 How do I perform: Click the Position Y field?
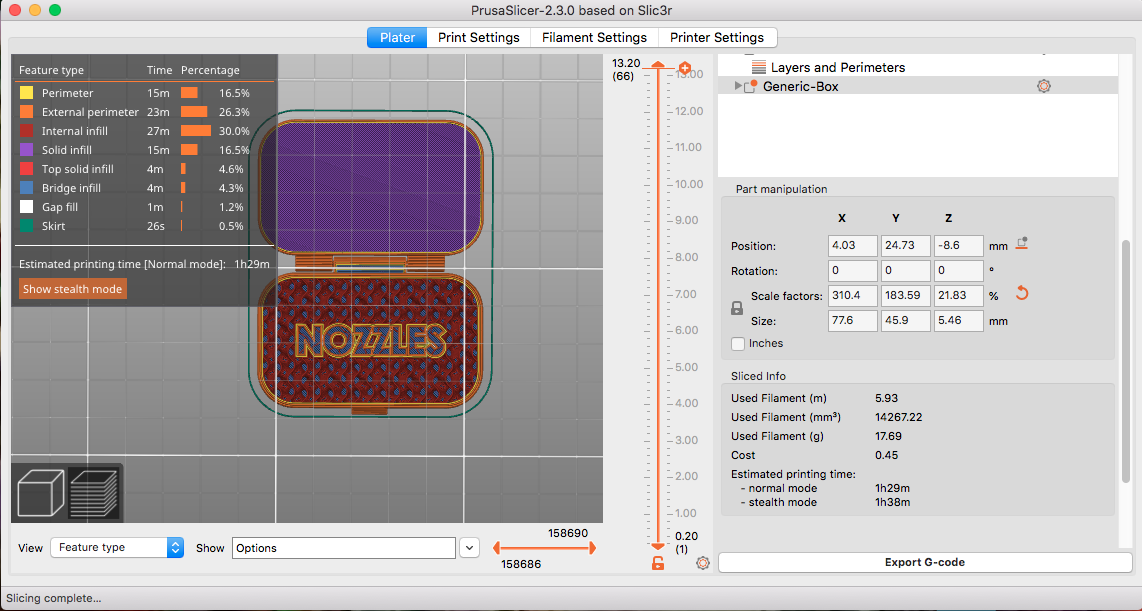coord(905,245)
